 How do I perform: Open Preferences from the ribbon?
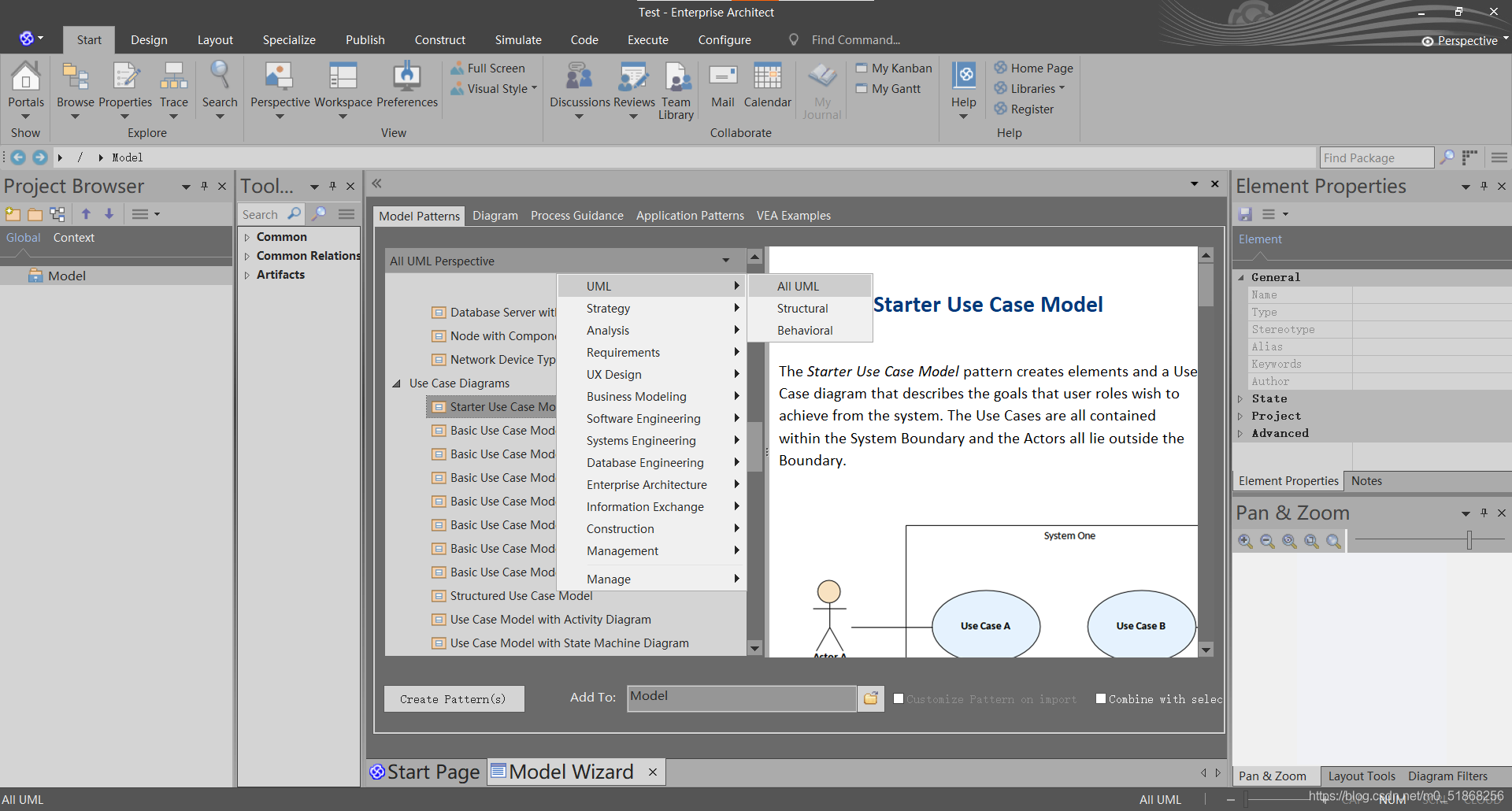point(407,85)
